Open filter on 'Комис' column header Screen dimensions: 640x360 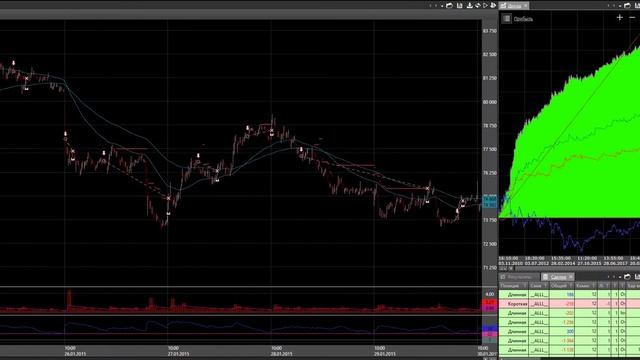594,286
